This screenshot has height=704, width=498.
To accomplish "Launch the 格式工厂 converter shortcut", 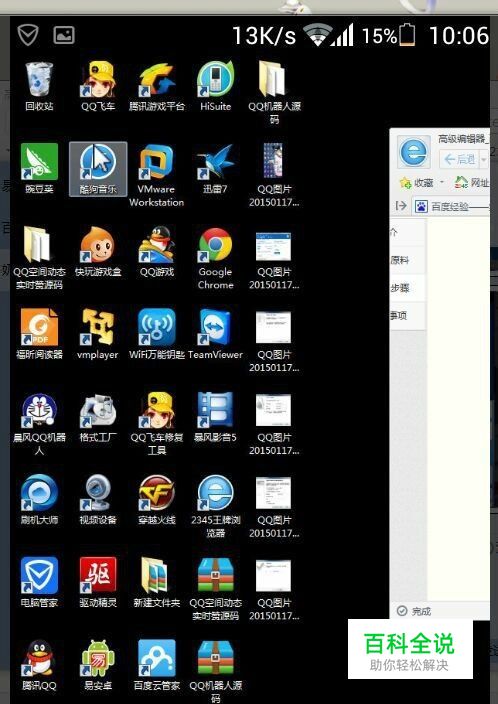I will click(98, 417).
